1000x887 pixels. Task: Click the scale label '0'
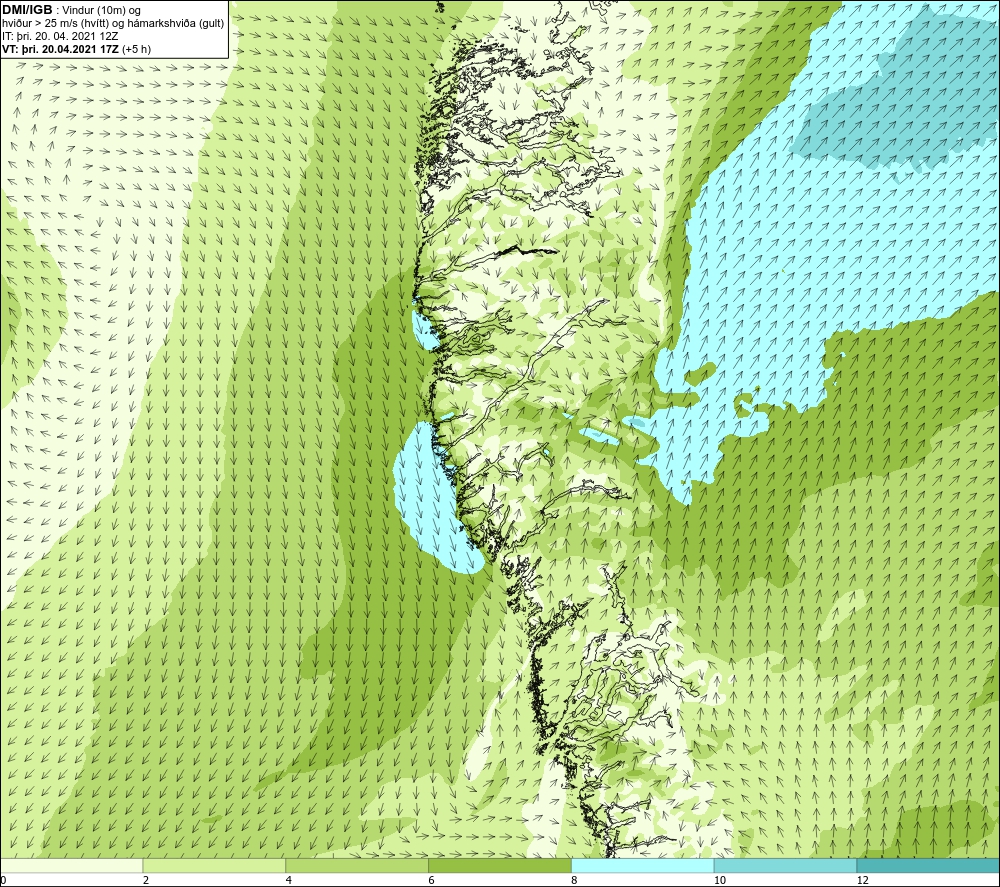[3, 881]
